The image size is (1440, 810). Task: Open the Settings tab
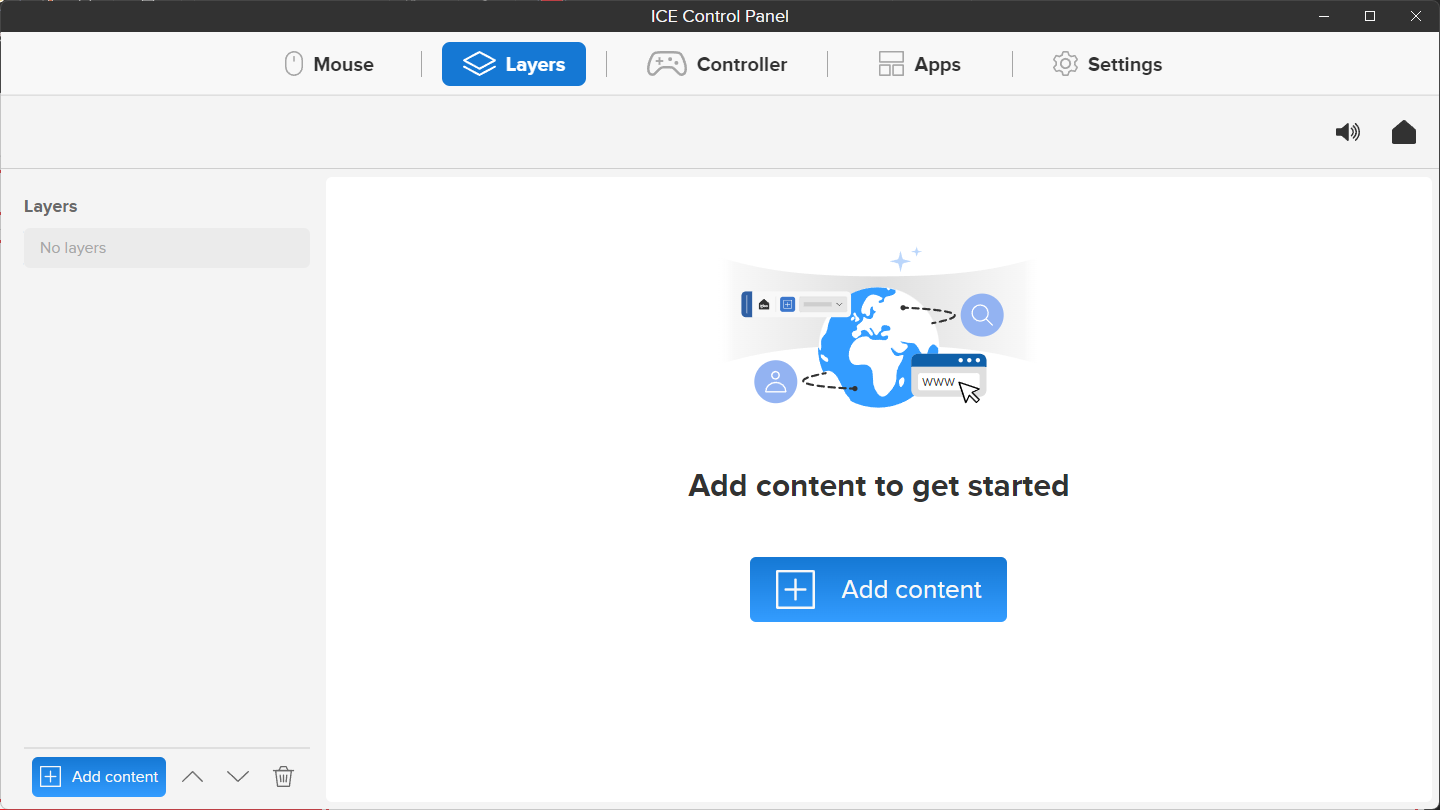click(x=1107, y=64)
